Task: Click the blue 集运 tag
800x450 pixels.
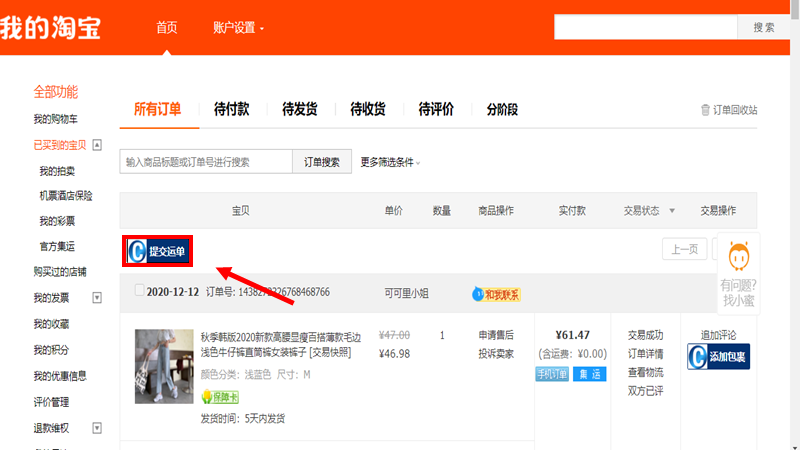Action: pos(589,374)
